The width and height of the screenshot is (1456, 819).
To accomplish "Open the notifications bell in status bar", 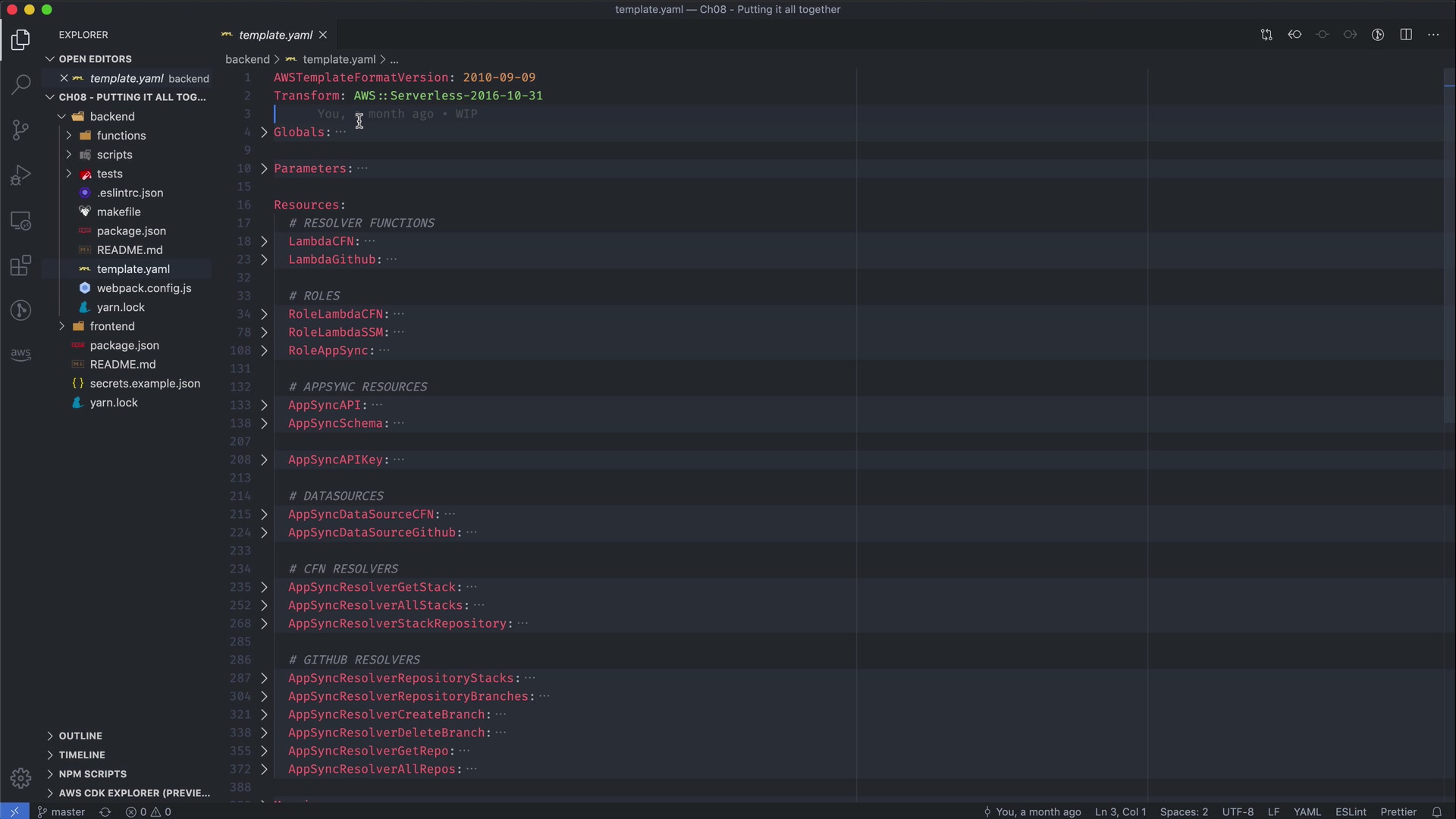I will [x=1436, y=811].
